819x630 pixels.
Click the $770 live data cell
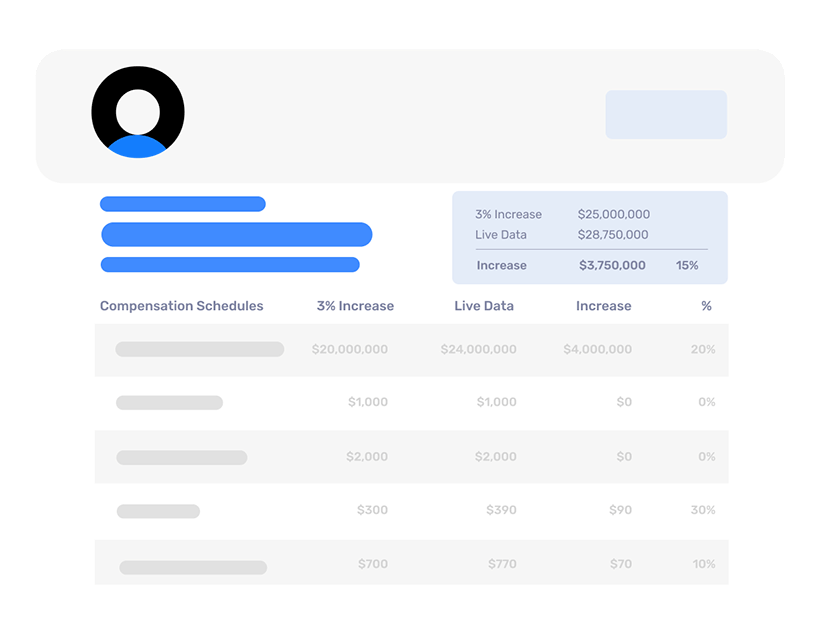[502, 564]
